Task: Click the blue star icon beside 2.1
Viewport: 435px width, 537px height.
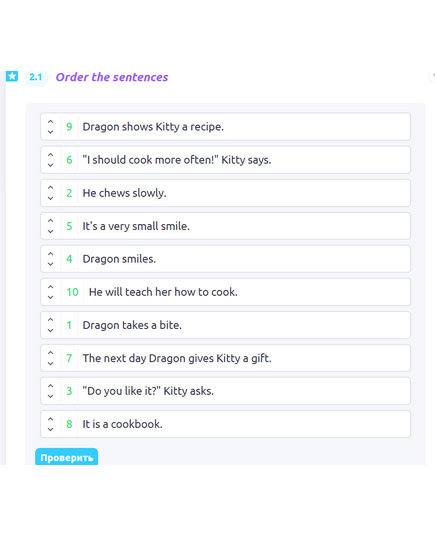Action: pyautogui.click(x=12, y=76)
